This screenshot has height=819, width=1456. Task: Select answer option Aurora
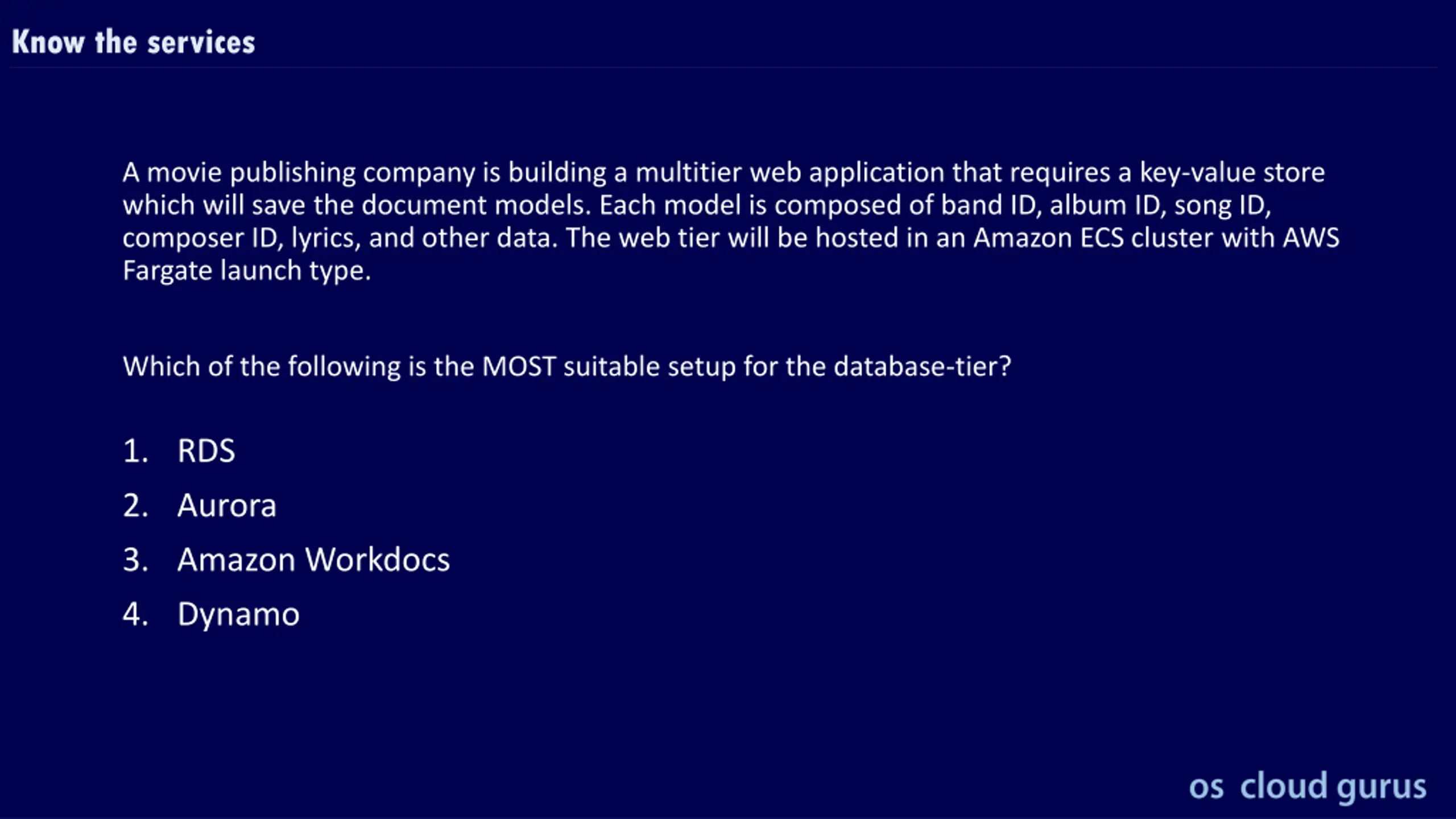pyautogui.click(x=227, y=505)
